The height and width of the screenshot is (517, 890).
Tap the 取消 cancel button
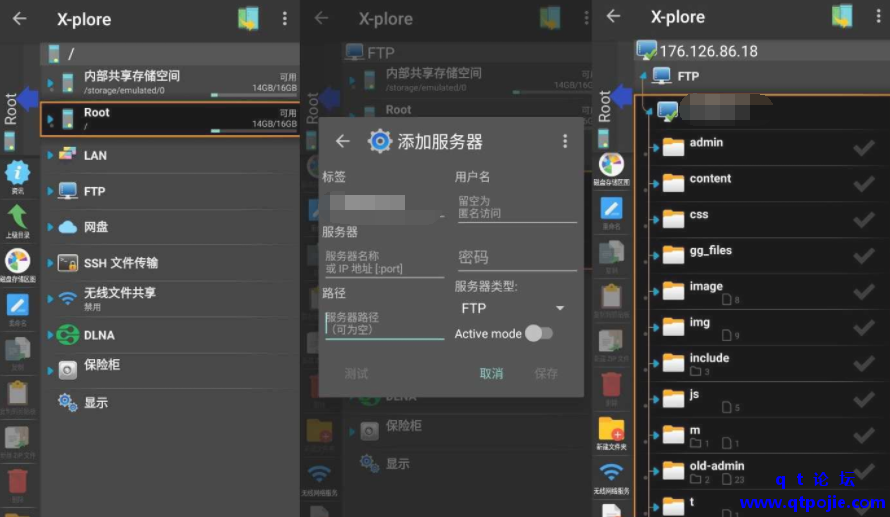pyautogui.click(x=491, y=373)
